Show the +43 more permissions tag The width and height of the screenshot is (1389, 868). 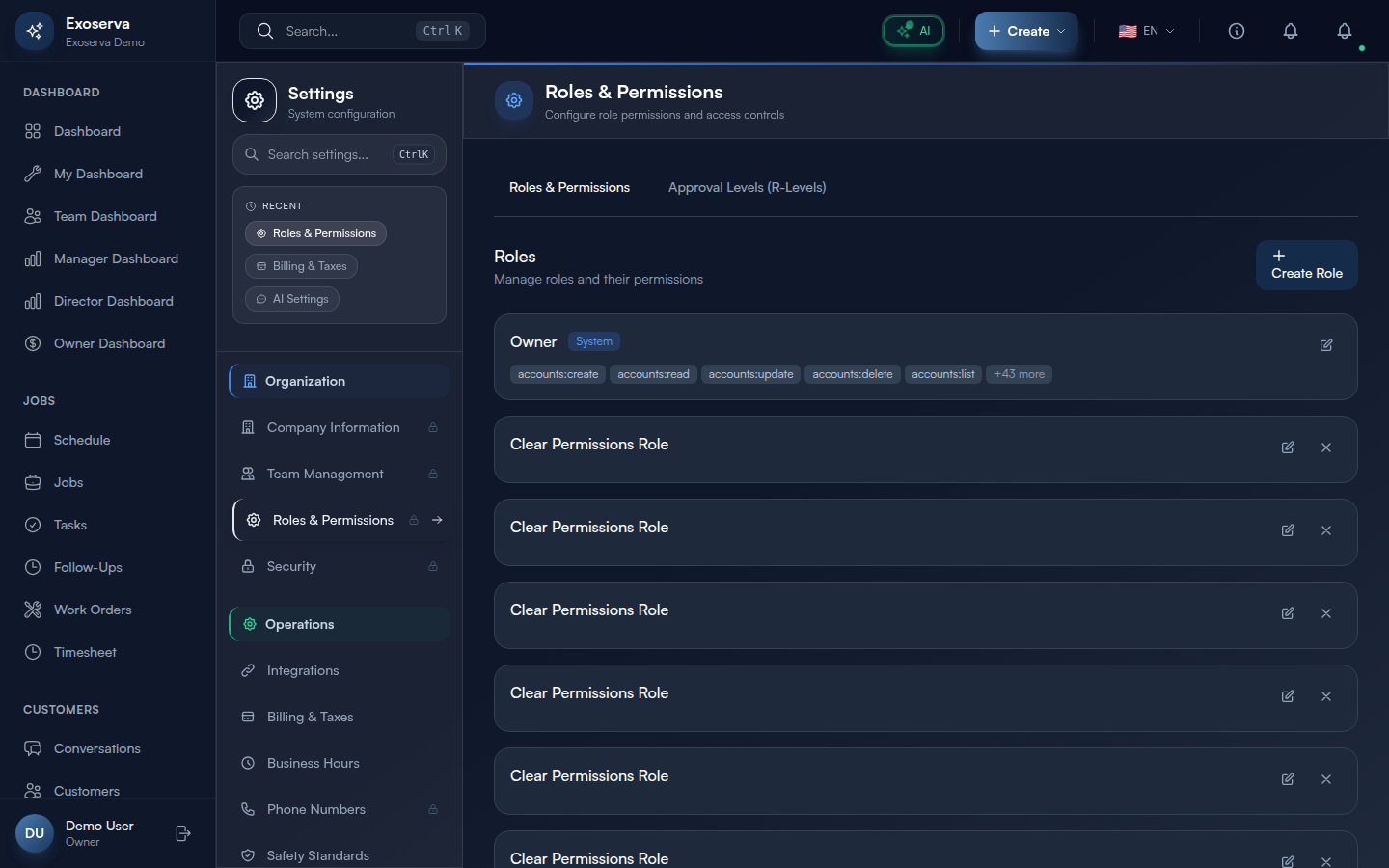[x=1020, y=374]
